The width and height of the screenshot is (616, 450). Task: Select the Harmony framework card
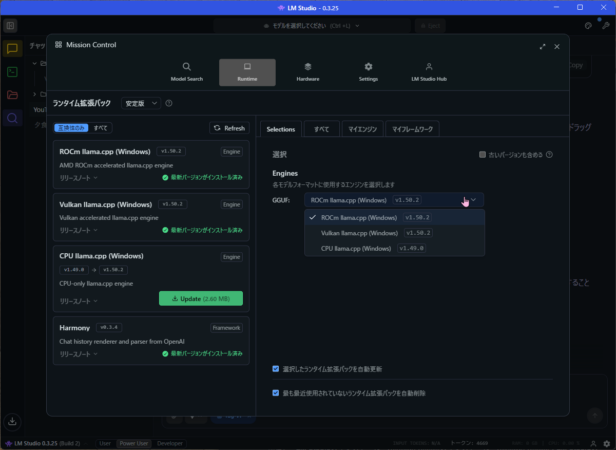coord(151,341)
